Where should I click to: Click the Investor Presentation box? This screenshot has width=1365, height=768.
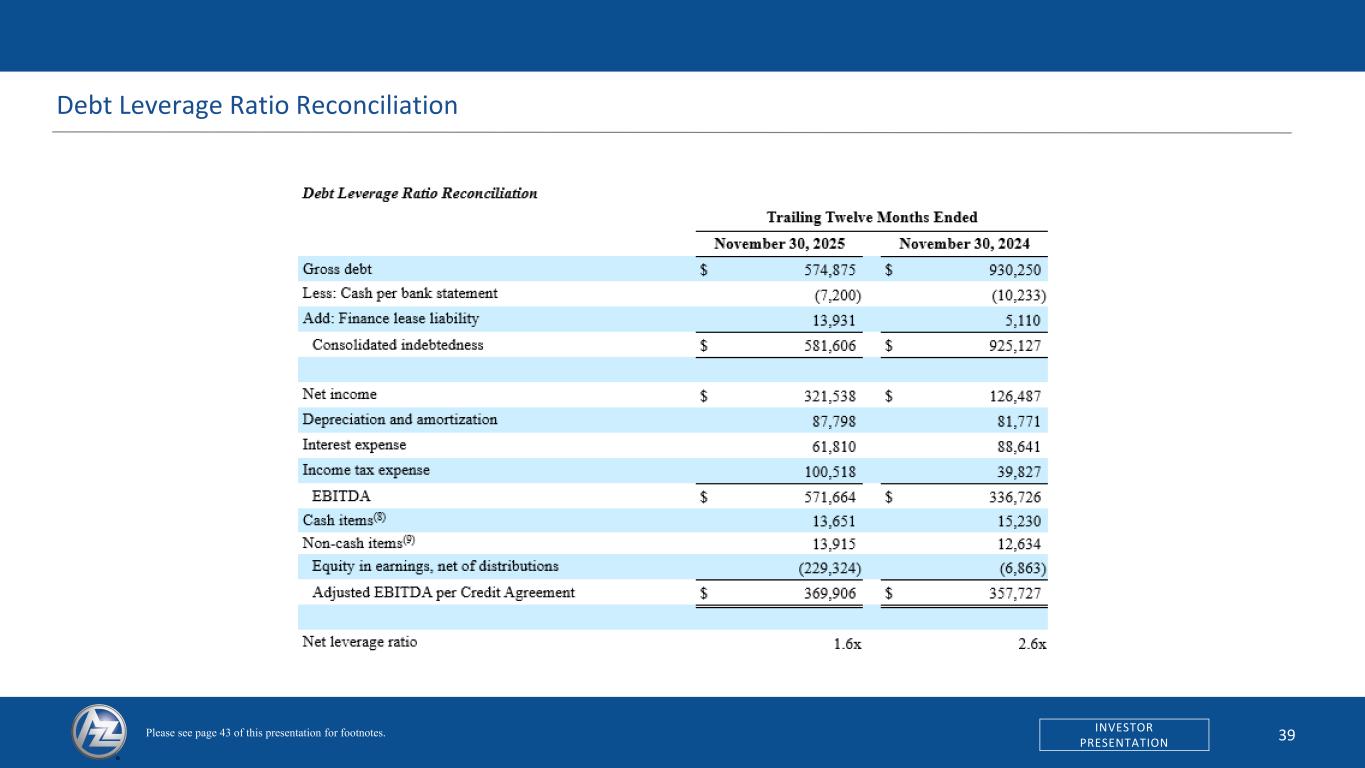(1123, 734)
